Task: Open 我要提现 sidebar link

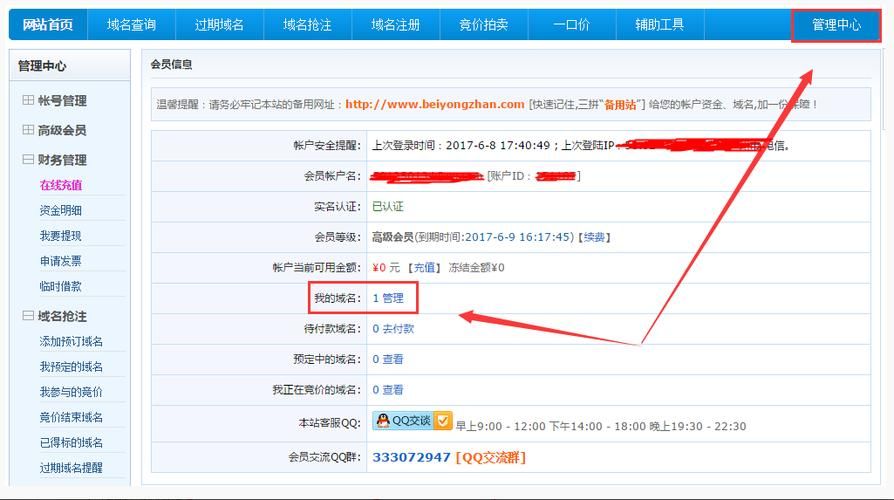Action: click(x=61, y=235)
